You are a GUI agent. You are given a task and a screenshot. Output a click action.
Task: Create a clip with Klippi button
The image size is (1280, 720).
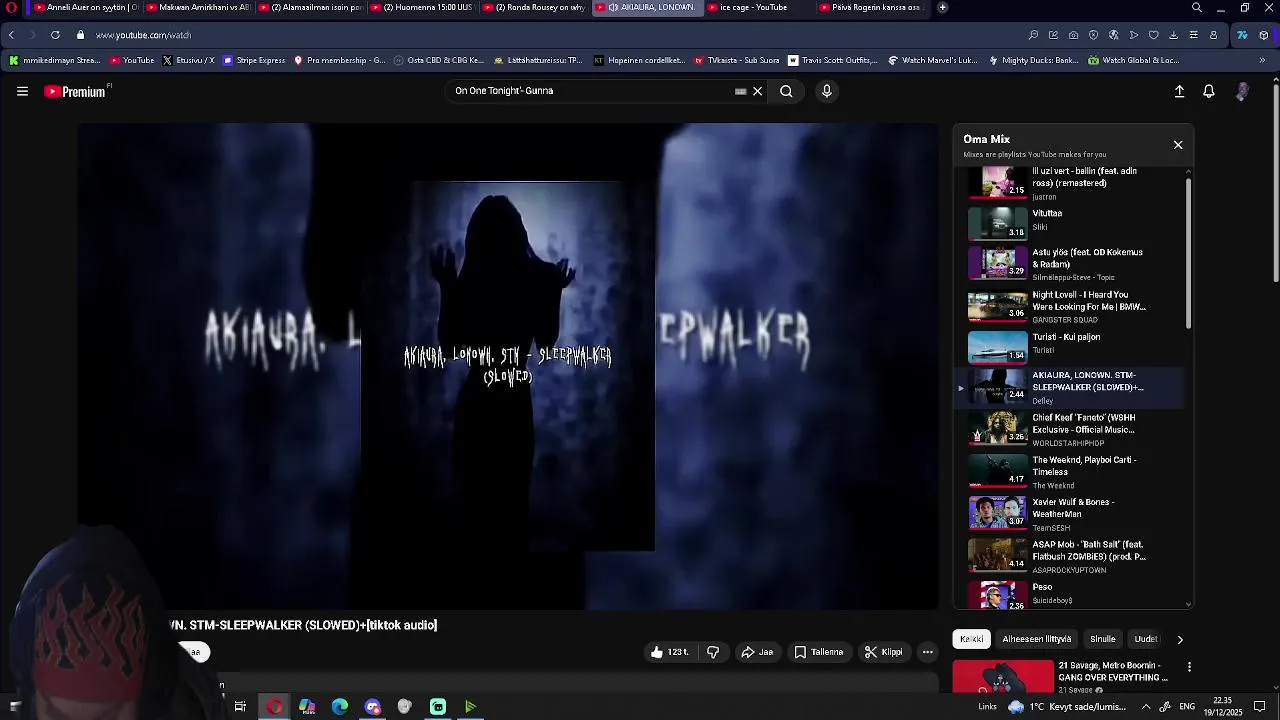pos(883,652)
